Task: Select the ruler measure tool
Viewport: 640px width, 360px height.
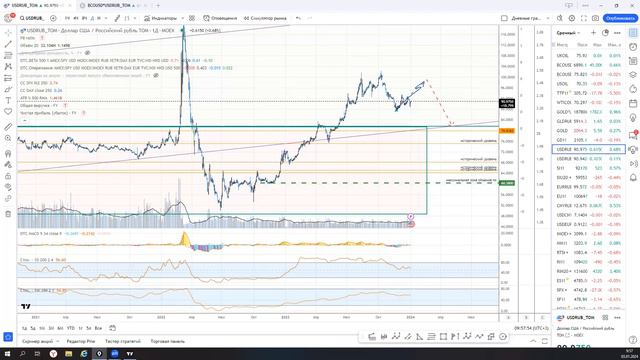Action: (8, 127)
